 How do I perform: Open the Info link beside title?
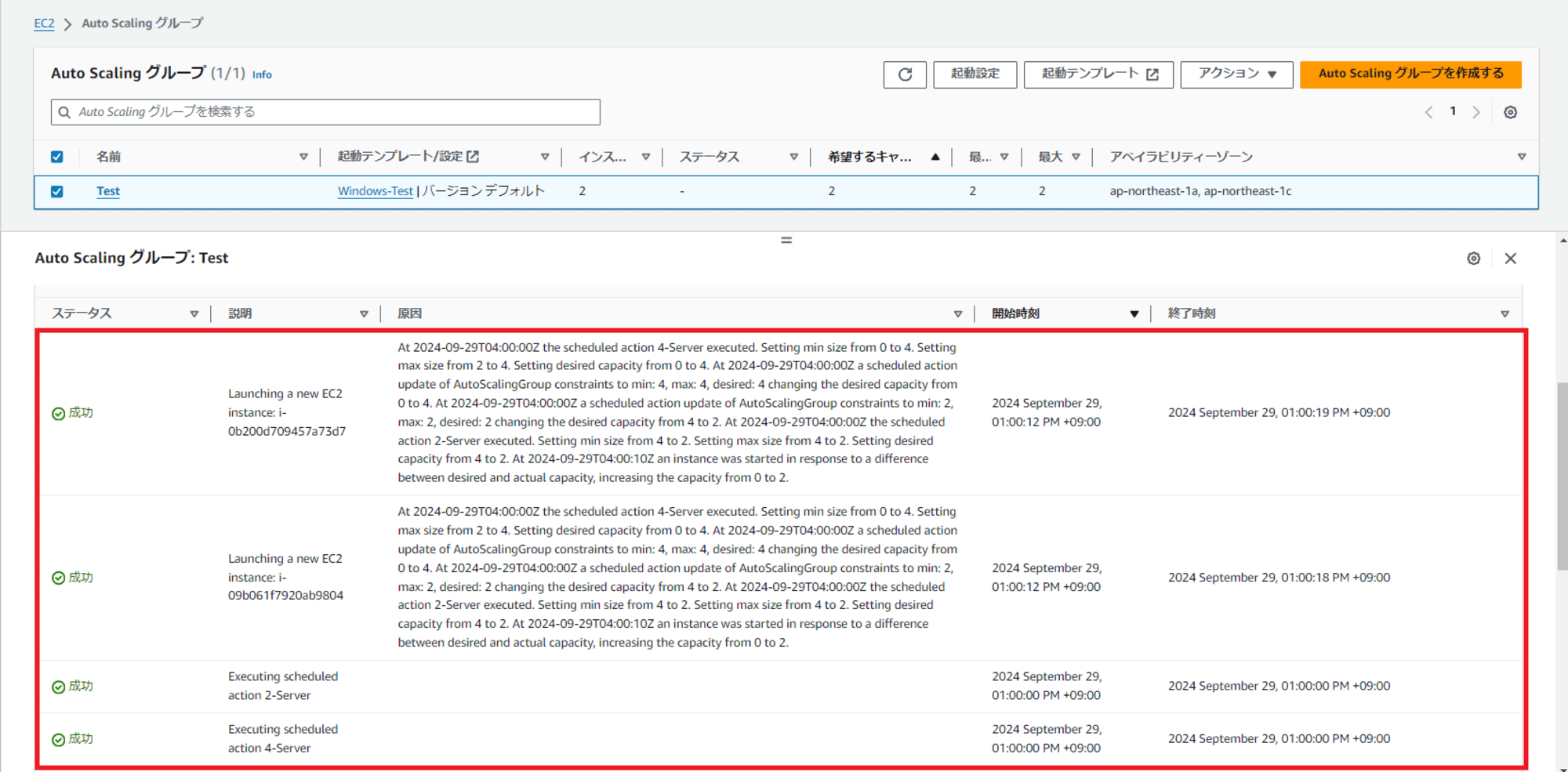click(x=262, y=74)
